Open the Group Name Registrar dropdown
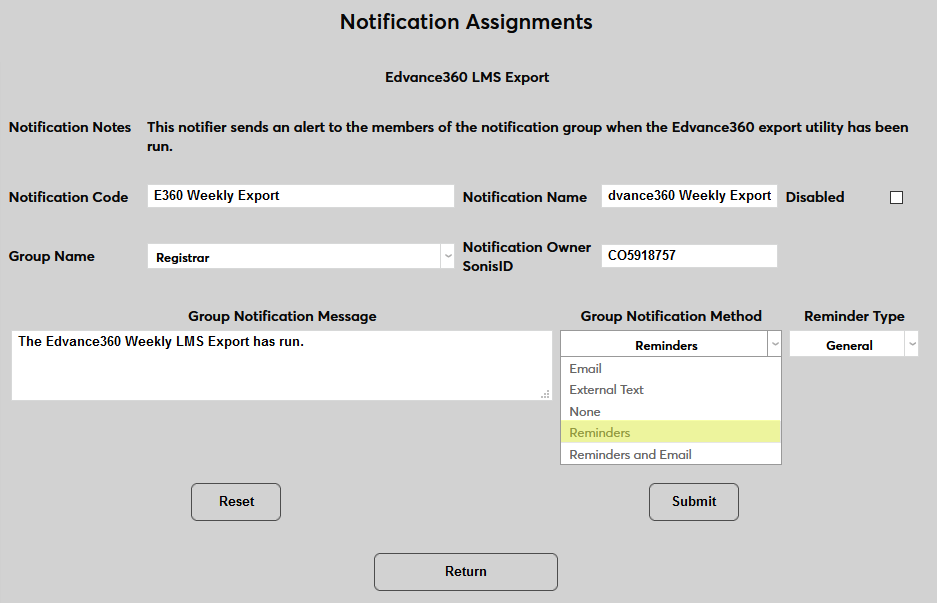Viewport: 937px width, 603px height. coord(301,256)
